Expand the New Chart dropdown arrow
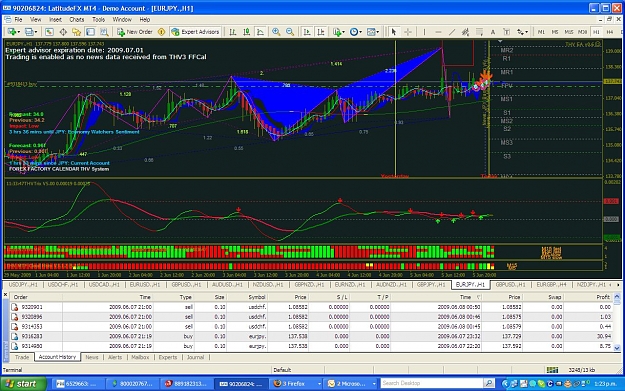The width and height of the screenshot is (625, 391). (x=18, y=32)
